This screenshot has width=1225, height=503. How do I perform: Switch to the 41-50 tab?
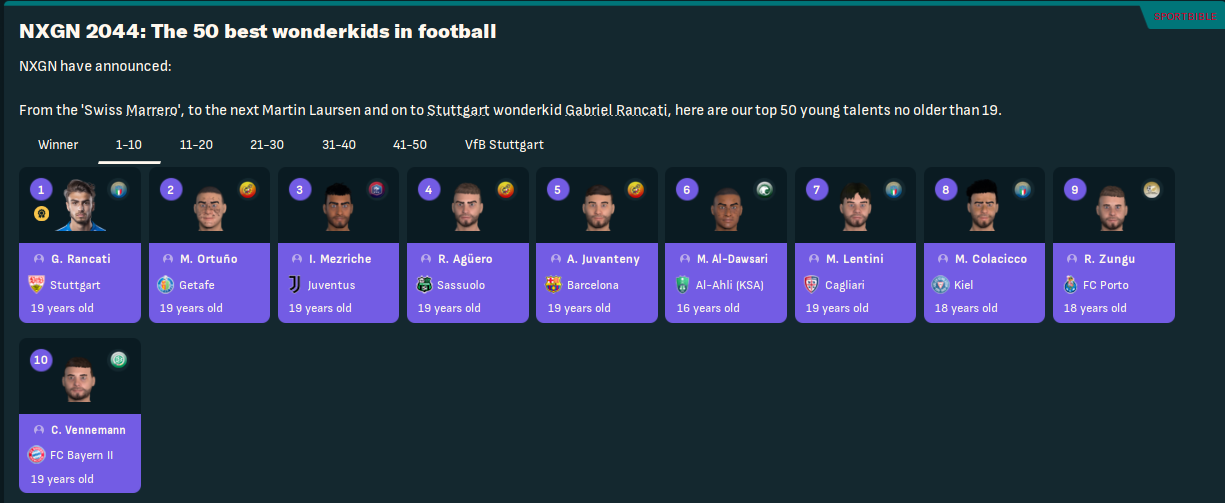[410, 145]
